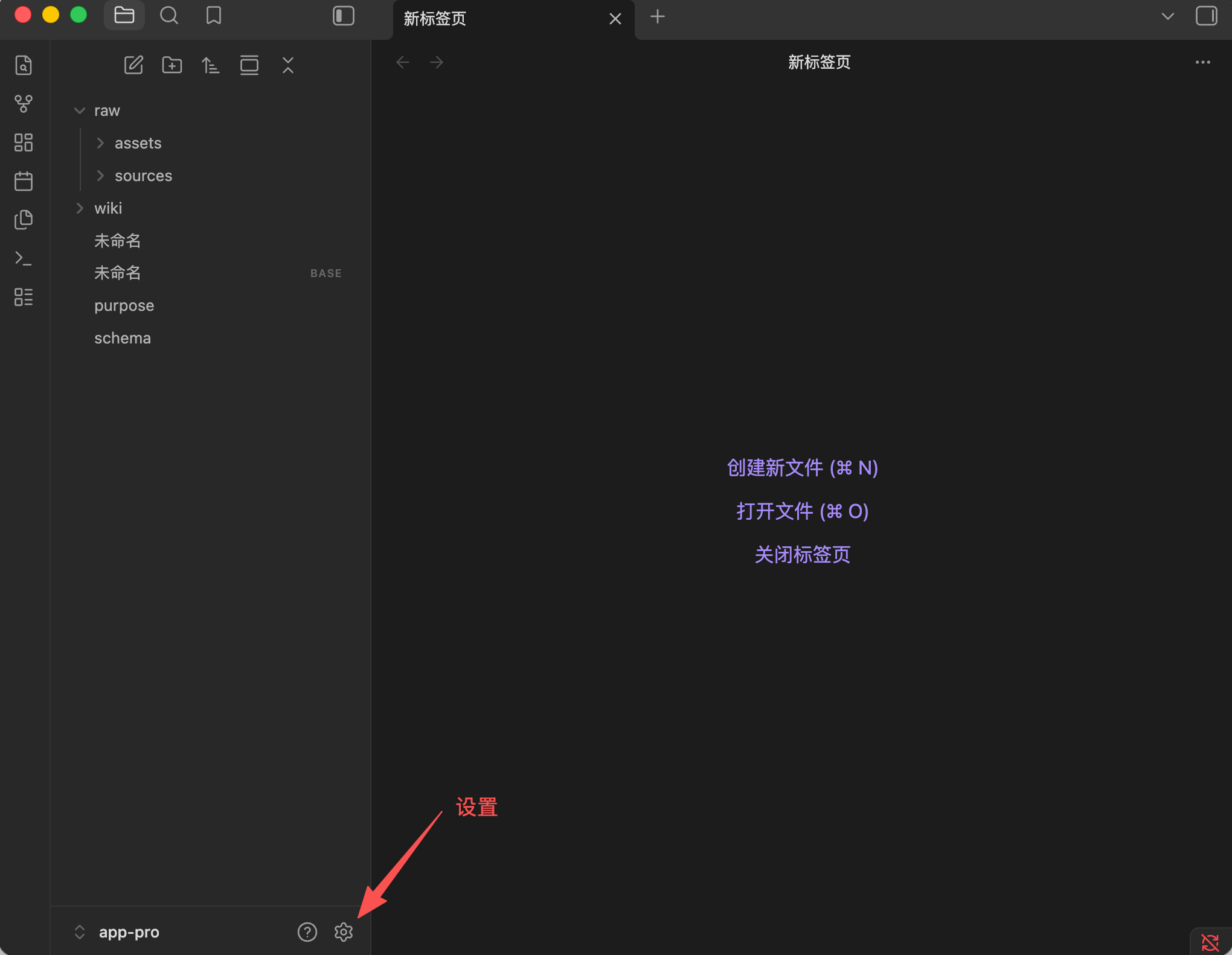Click 创建新文件 link
This screenshot has height=955, width=1232.
[802, 468]
